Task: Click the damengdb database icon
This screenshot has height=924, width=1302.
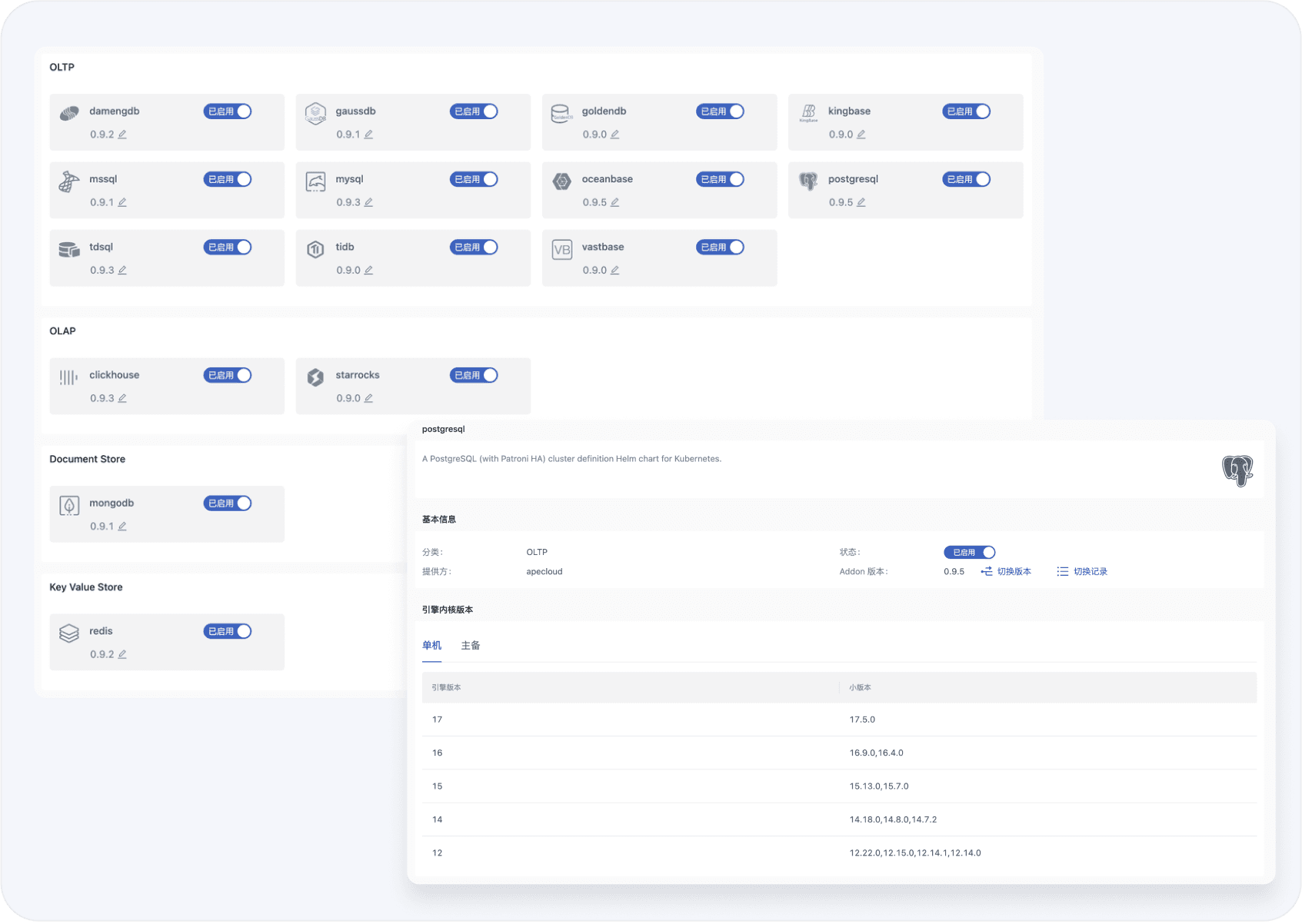Action: tap(69, 114)
